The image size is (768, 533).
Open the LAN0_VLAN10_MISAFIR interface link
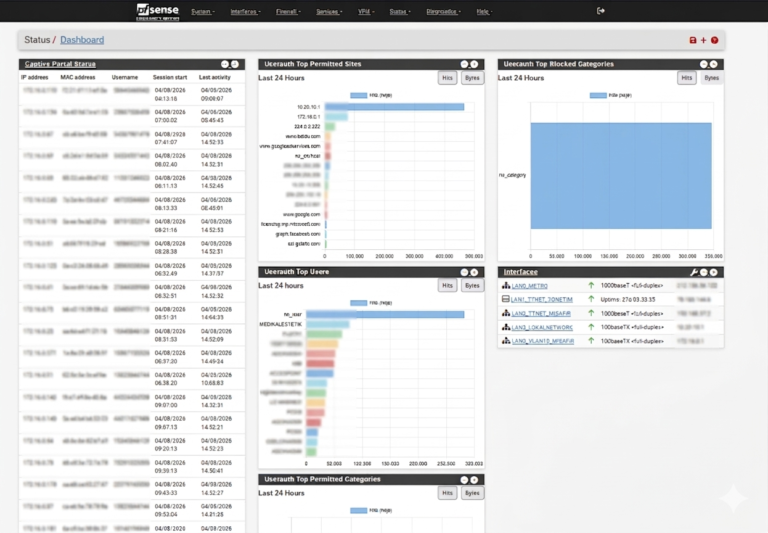(543, 341)
